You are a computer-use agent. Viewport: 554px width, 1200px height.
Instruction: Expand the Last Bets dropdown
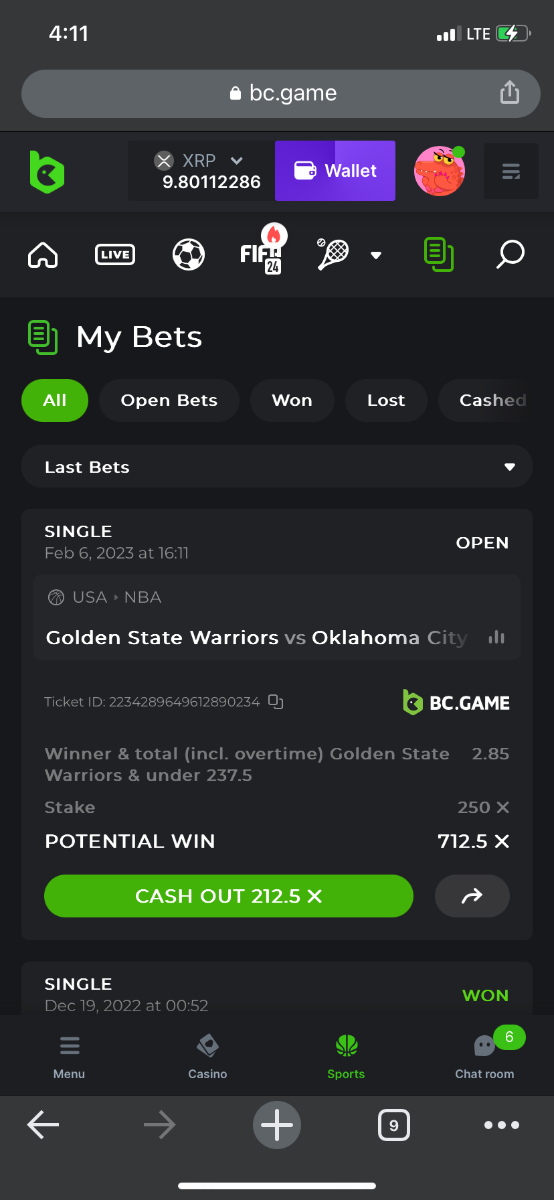[277, 467]
